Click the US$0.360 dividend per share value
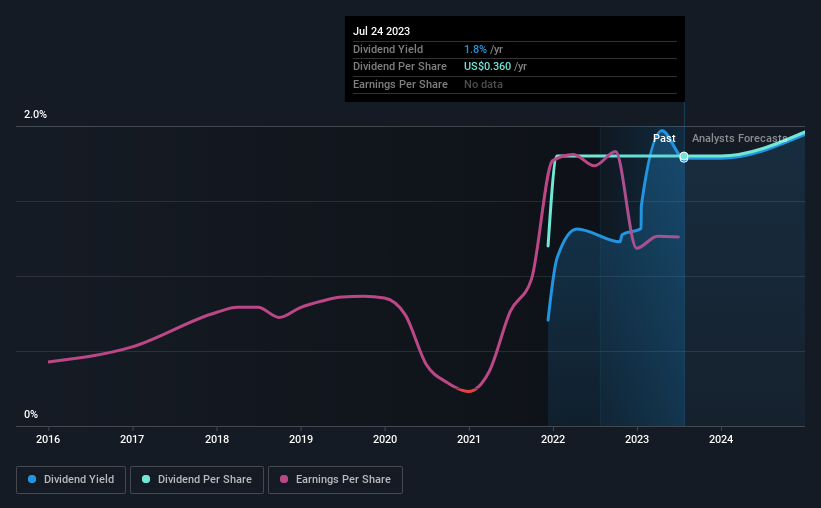The width and height of the screenshot is (821, 508). point(487,66)
